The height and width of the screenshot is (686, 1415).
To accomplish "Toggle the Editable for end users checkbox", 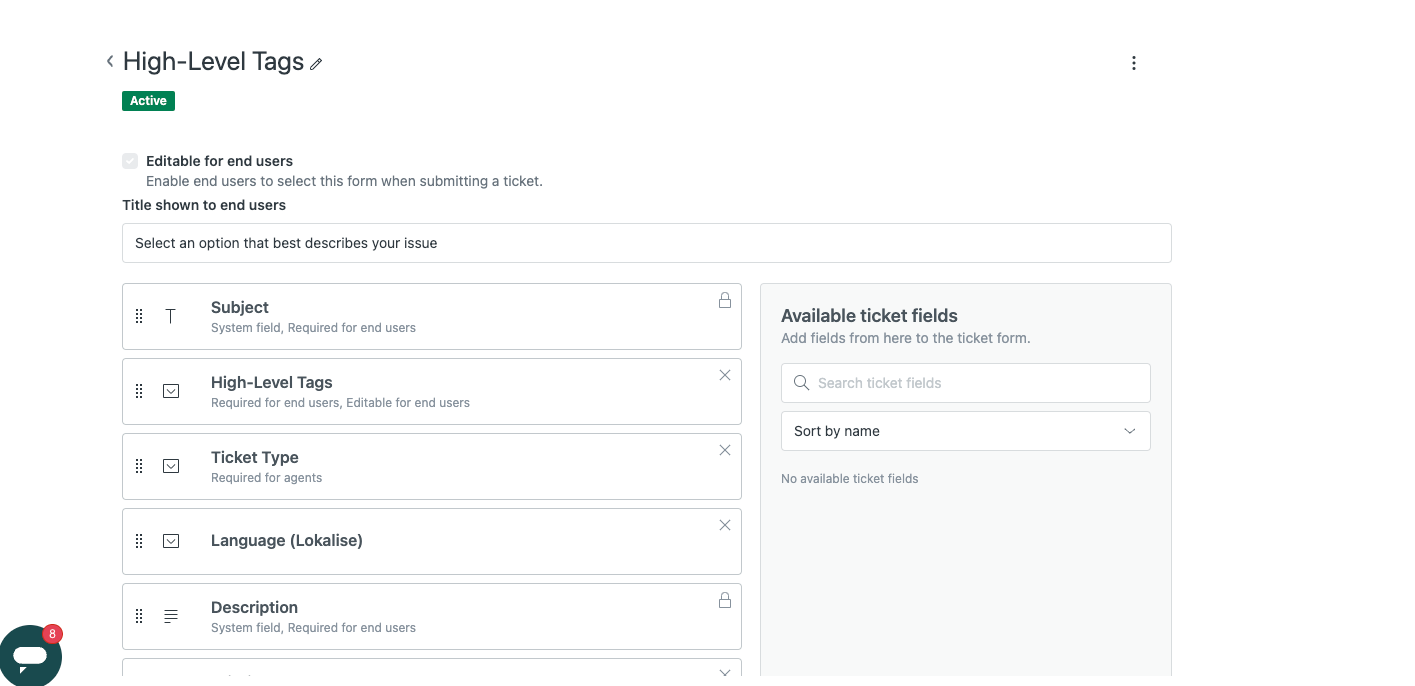I will tap(130, 161).
